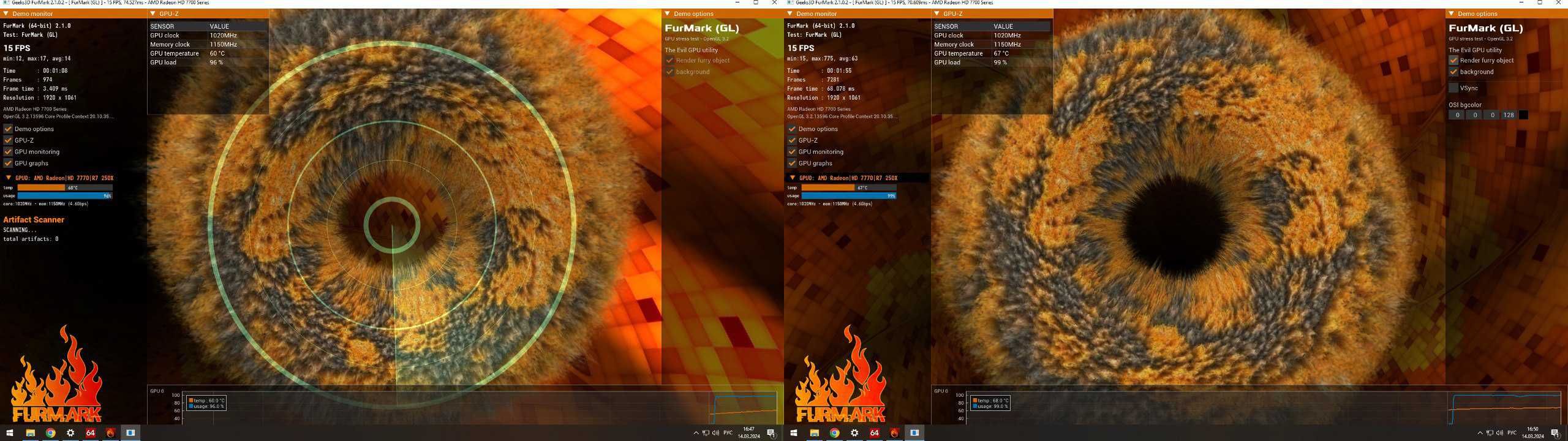Screen dimensions: 1568x441
Task: Open notification center in the right taskbar
Action: click(x=1555, y=433)
